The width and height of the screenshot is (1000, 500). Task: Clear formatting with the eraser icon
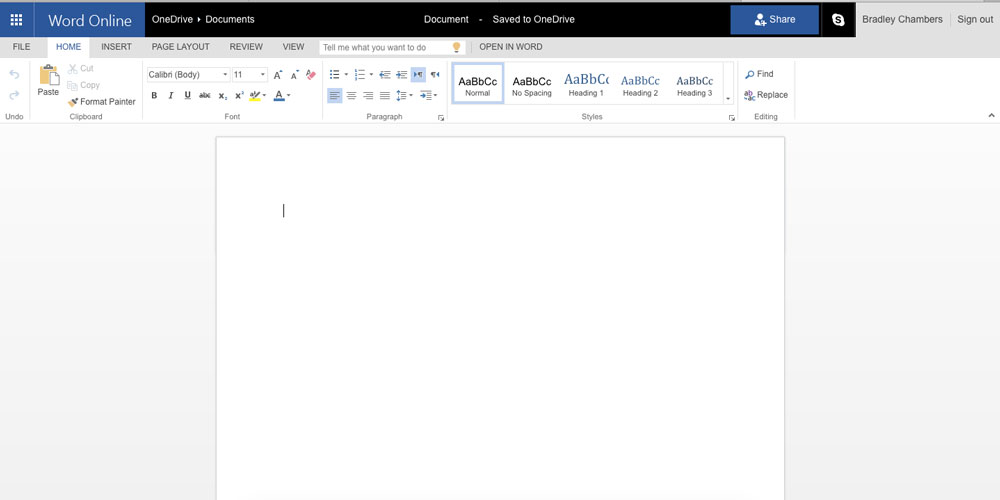coord(311,75)
